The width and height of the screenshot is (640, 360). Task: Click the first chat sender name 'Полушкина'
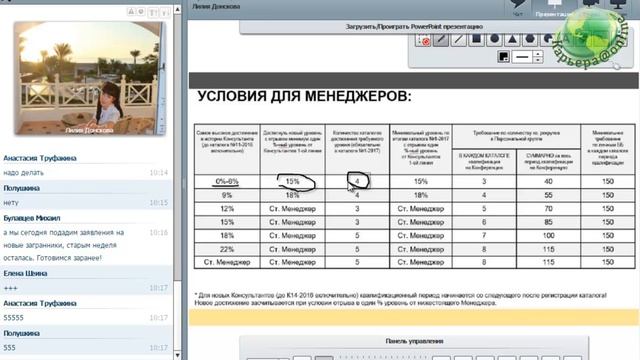[22, 188]
